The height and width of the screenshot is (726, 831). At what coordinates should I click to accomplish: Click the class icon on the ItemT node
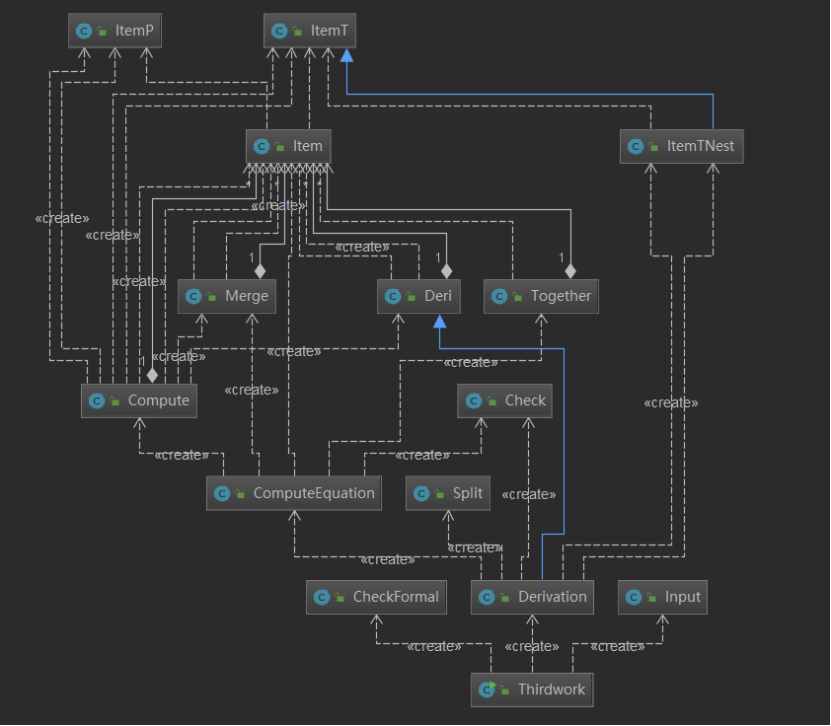279,31
